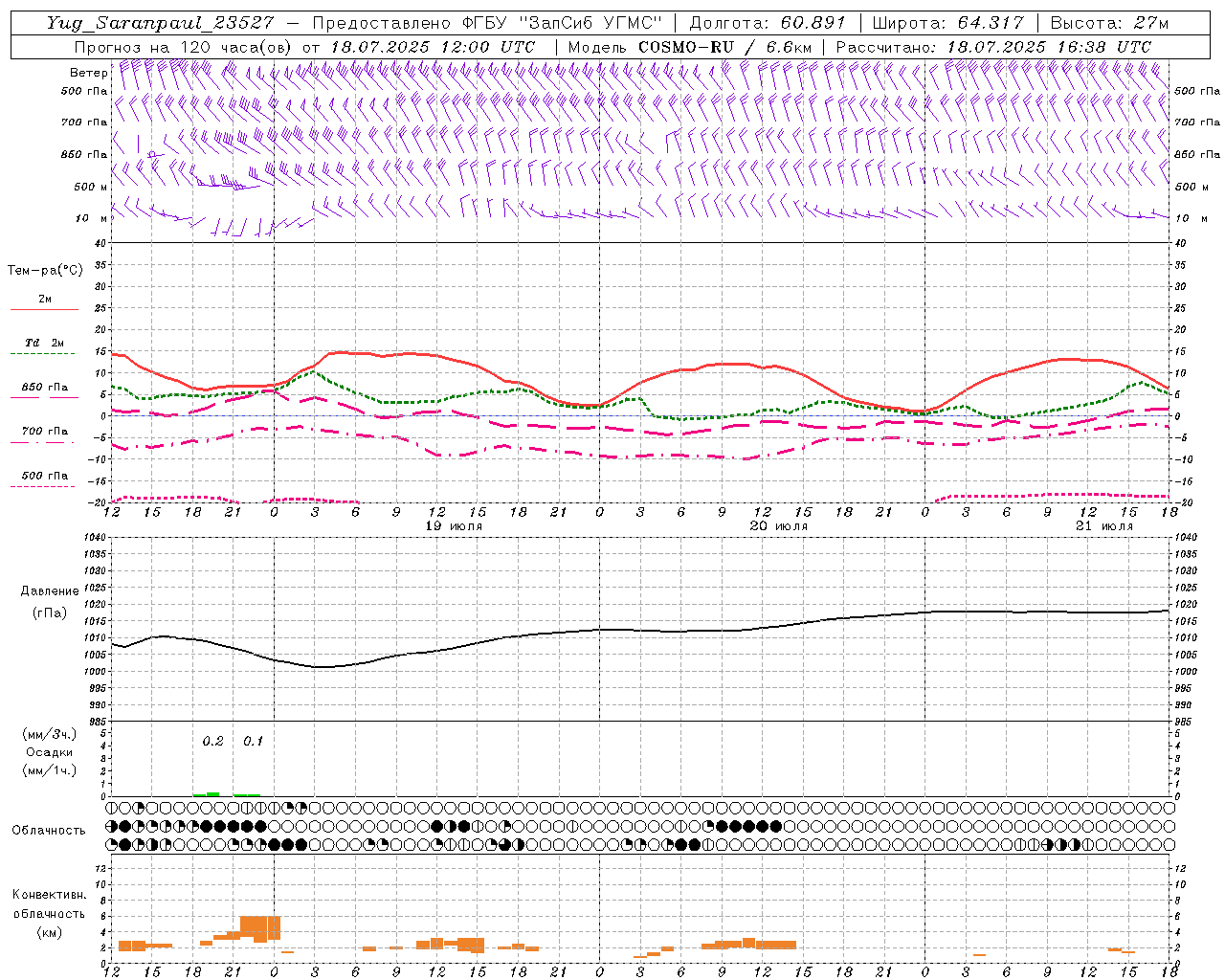Click the Облачность cloudiness label
The height and width of the screenshot is (980, 1225).
tap(49, 830)
